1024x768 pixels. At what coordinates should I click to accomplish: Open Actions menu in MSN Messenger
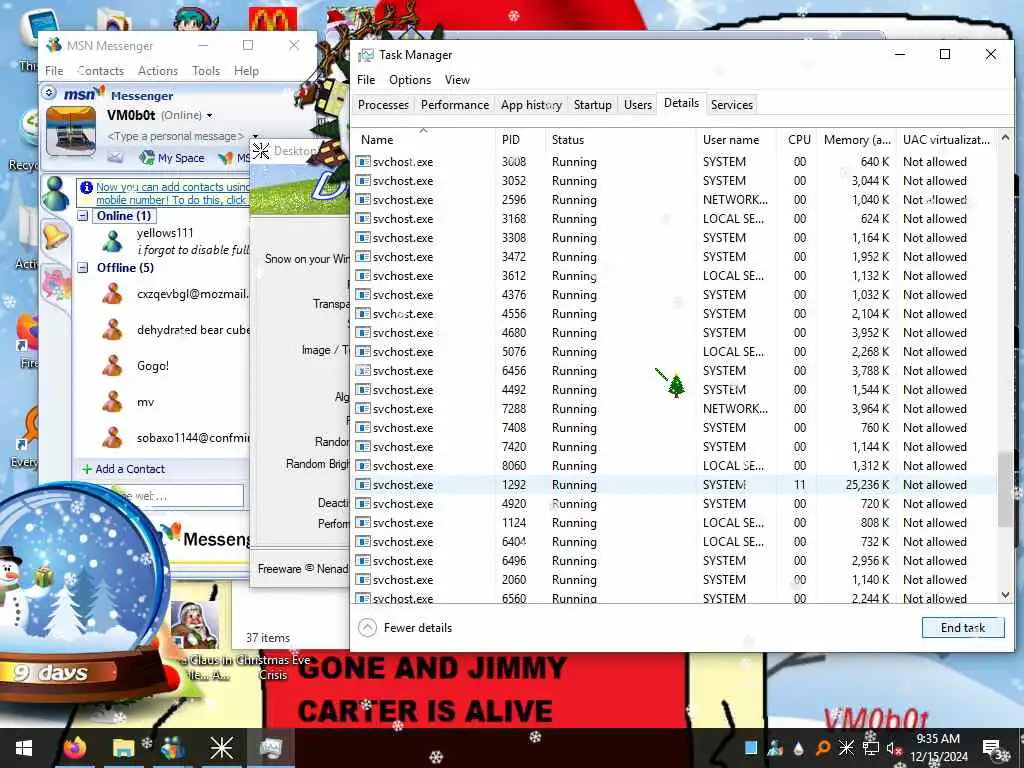coord(157,71)
